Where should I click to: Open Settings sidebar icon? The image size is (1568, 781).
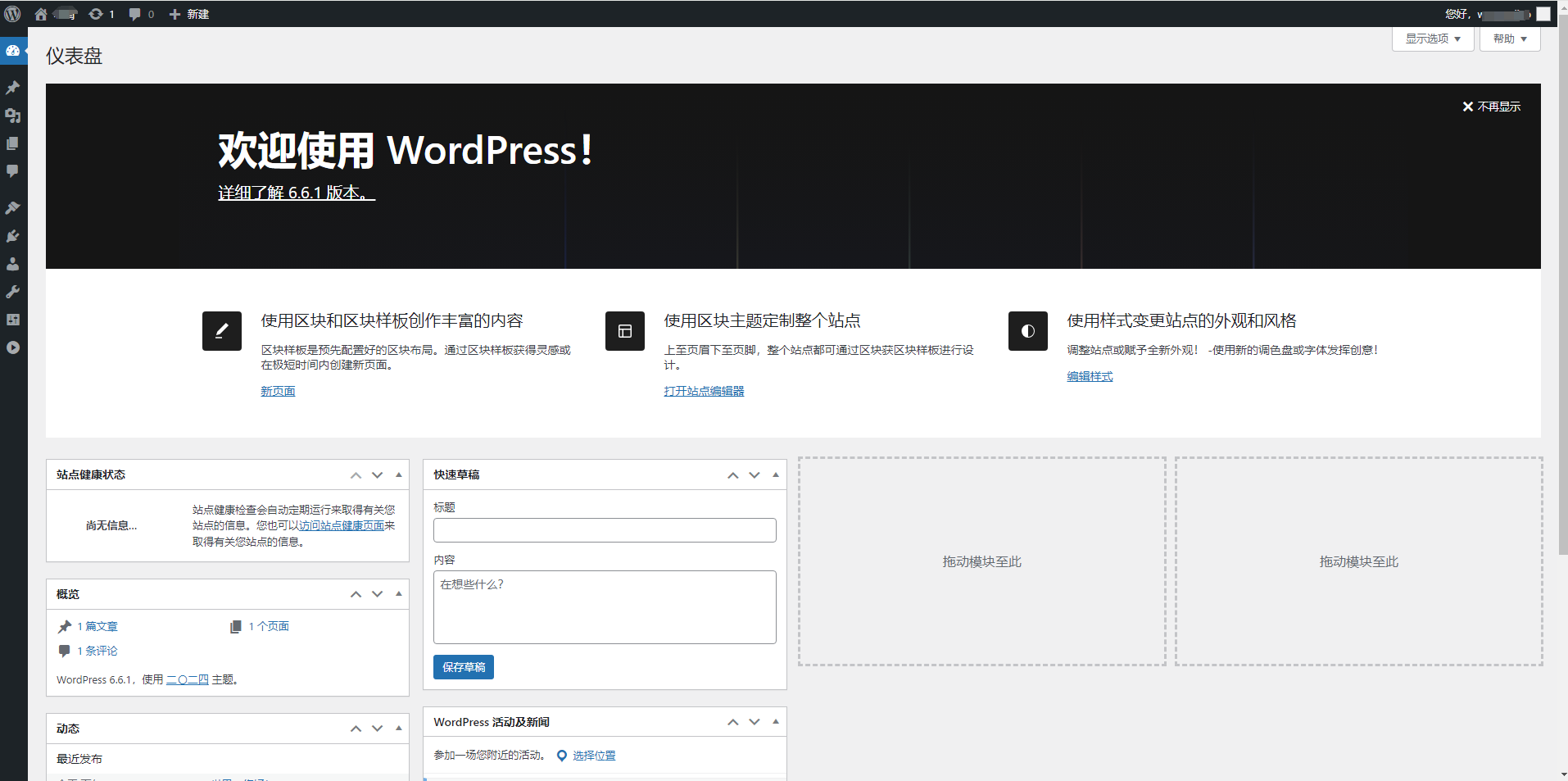click(x=13, y=320)
